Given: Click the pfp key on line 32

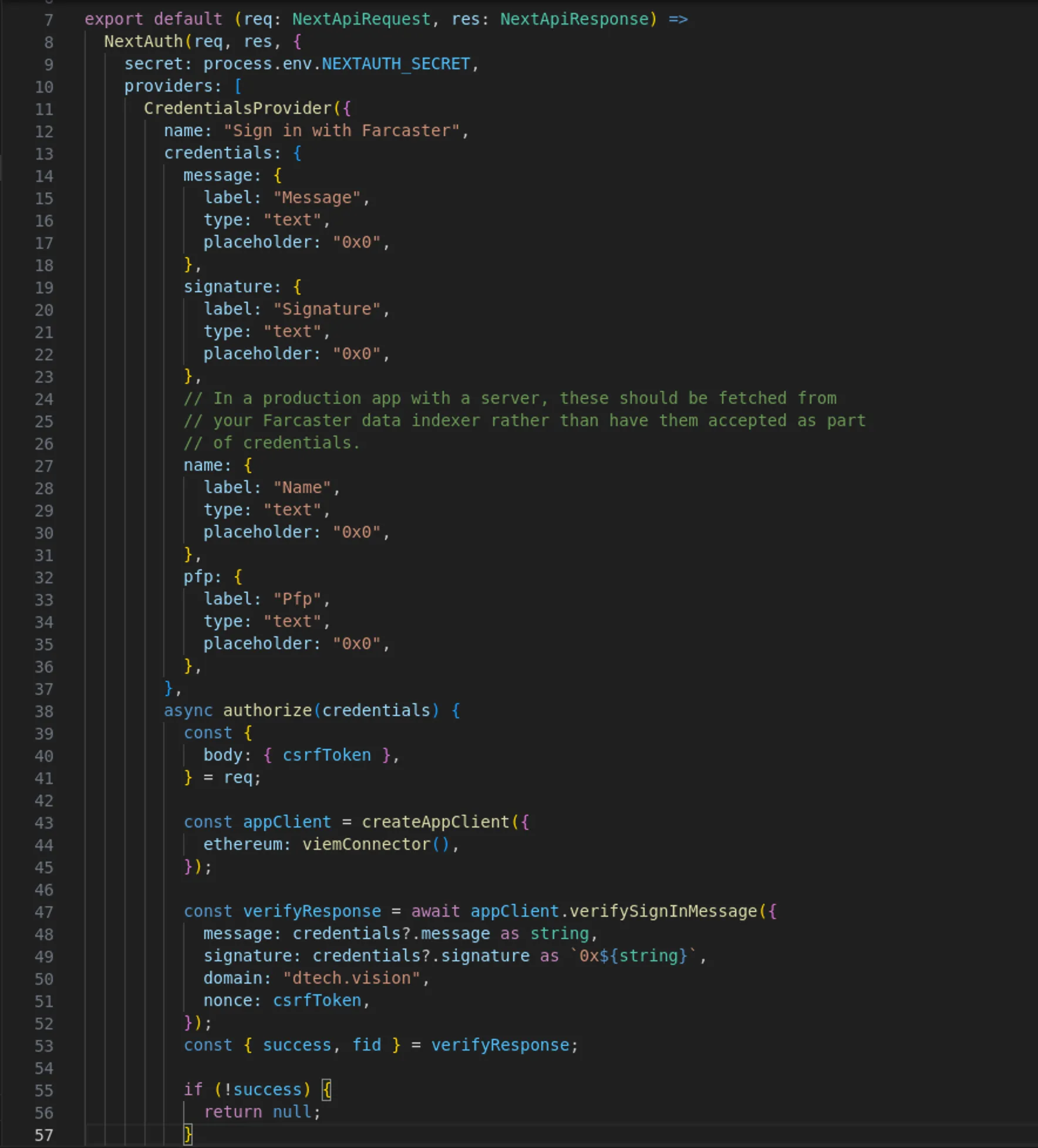Looking at the screenshot, I should (x=198, y=577).
